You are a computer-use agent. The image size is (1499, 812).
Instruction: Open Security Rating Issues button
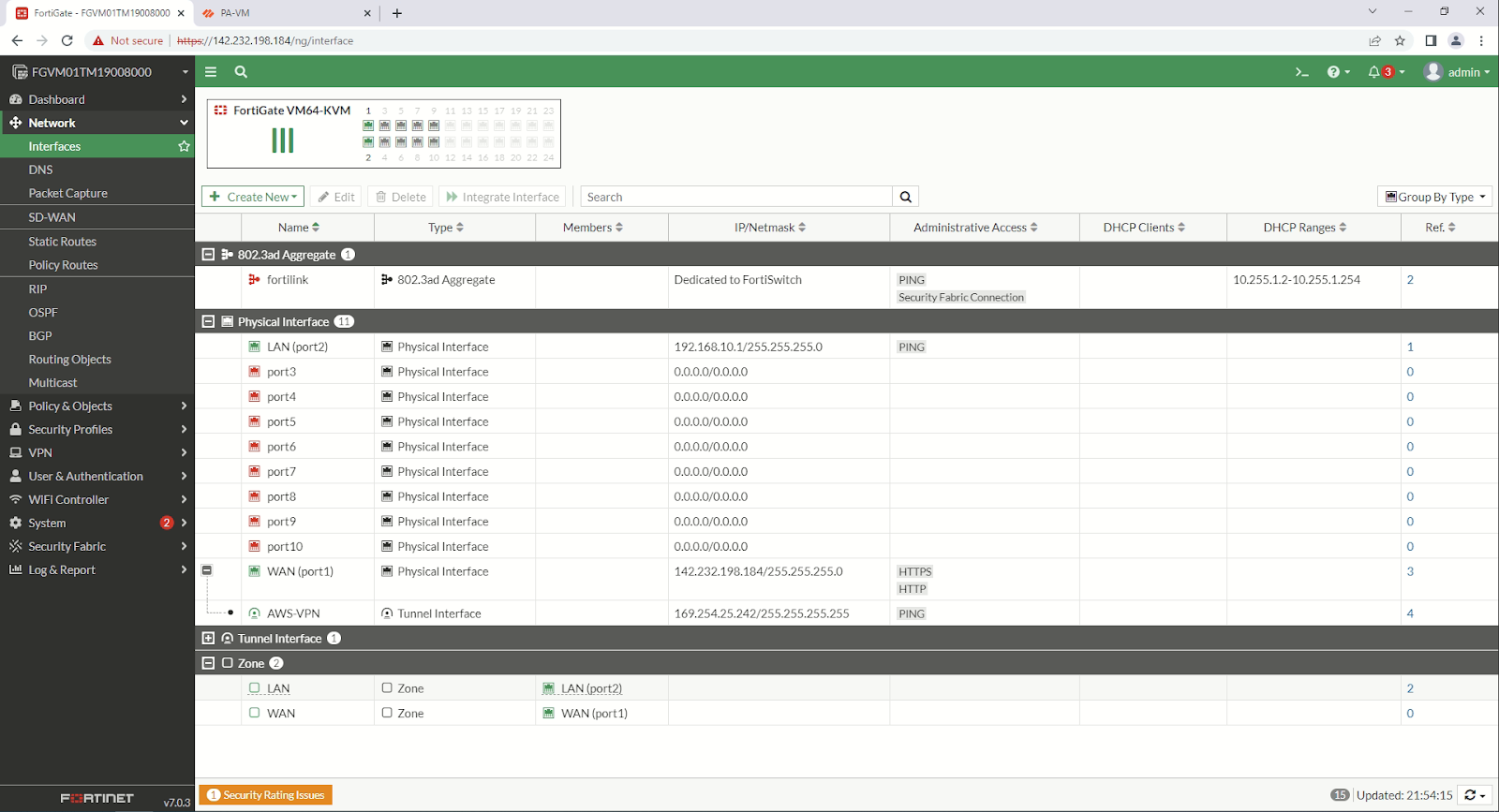coord(266,795)
